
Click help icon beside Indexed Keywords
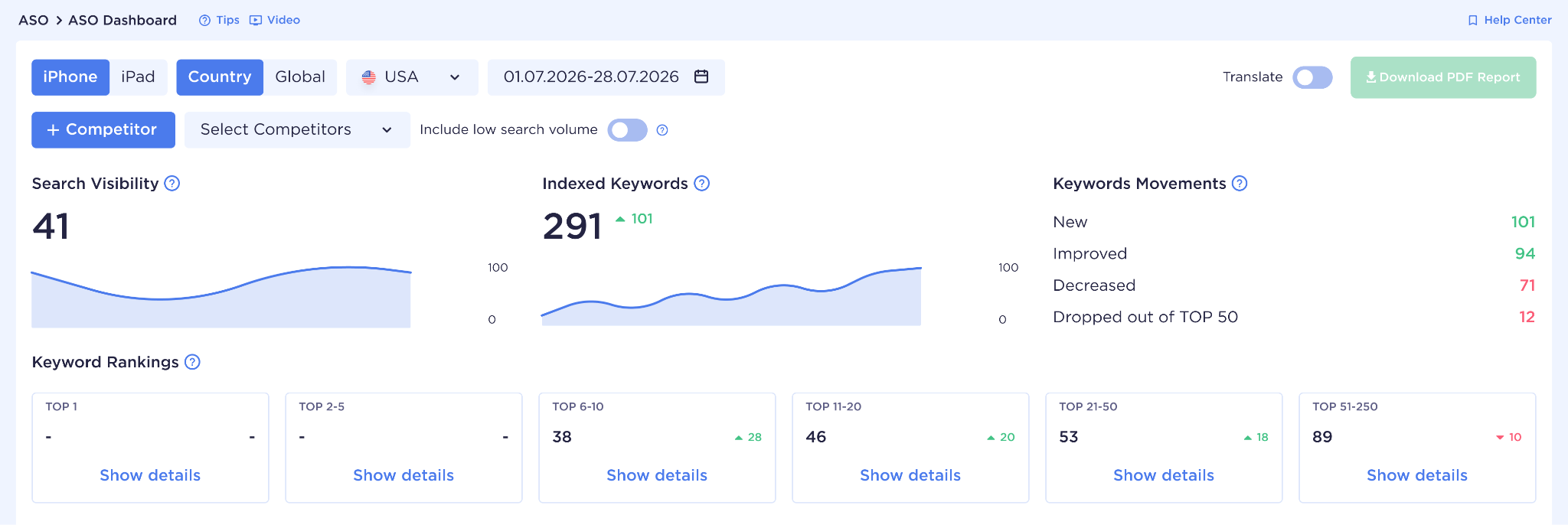702,184
